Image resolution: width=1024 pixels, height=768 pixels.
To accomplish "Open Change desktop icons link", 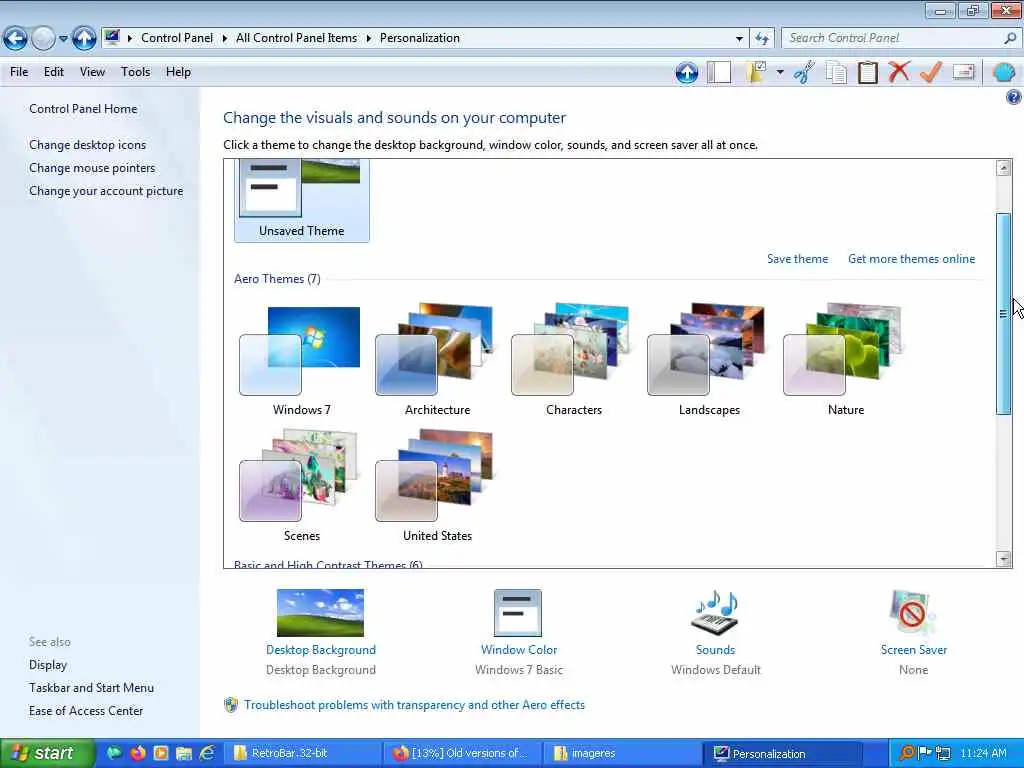I will coord(88,145).
